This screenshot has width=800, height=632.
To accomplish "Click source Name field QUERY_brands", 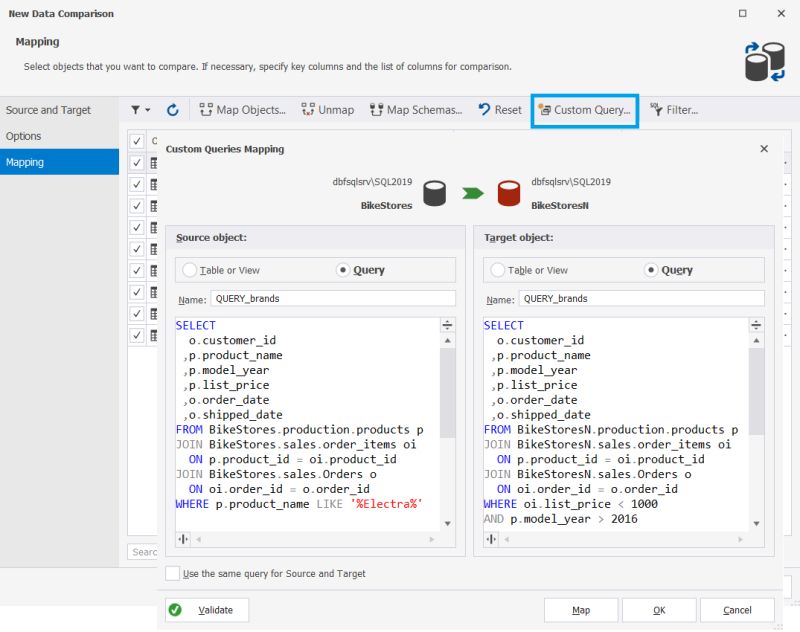I will (333, 298).
